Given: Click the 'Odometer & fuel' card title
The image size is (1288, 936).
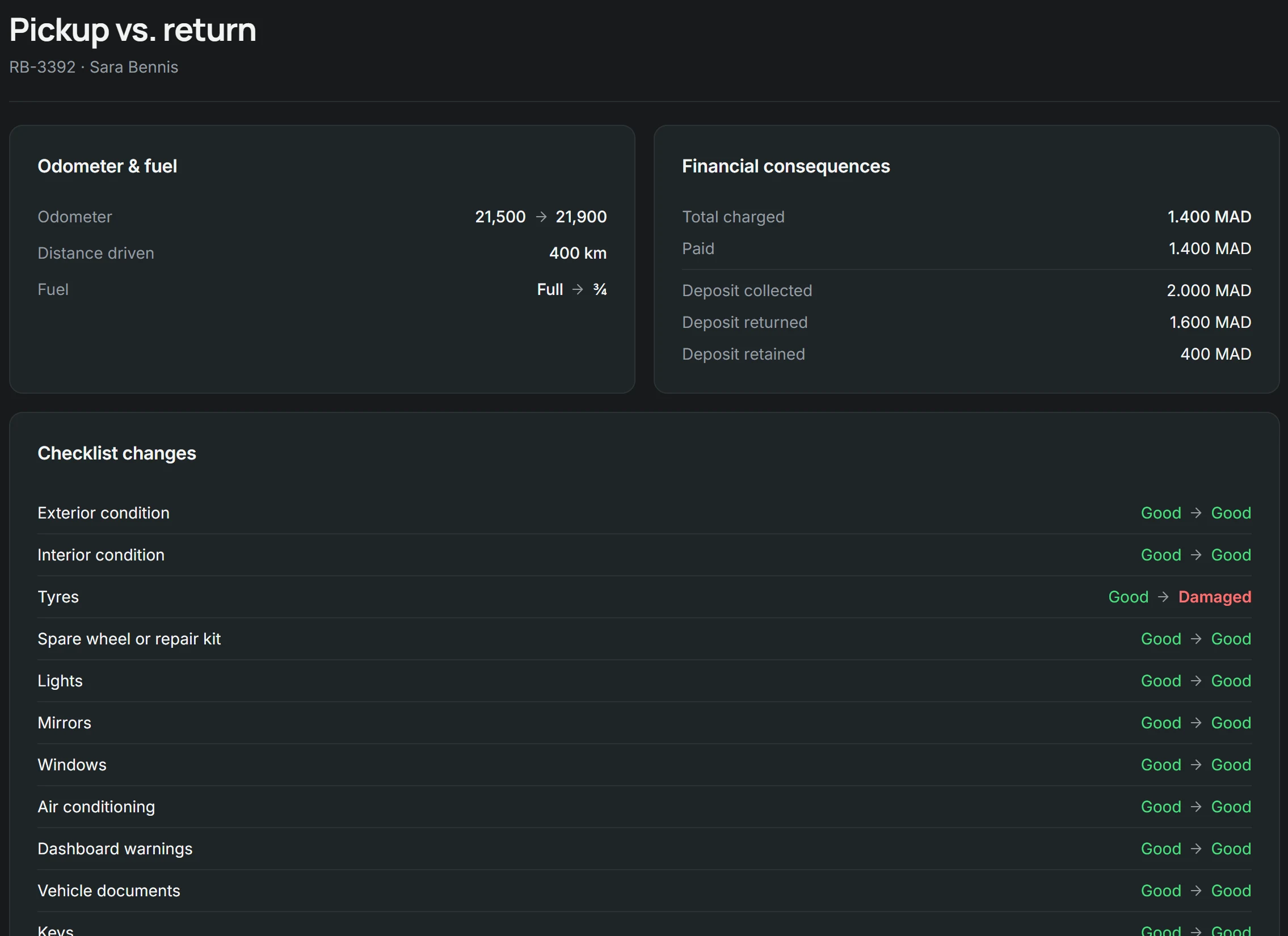Looking at the screenshot, I should coord(107,166).
